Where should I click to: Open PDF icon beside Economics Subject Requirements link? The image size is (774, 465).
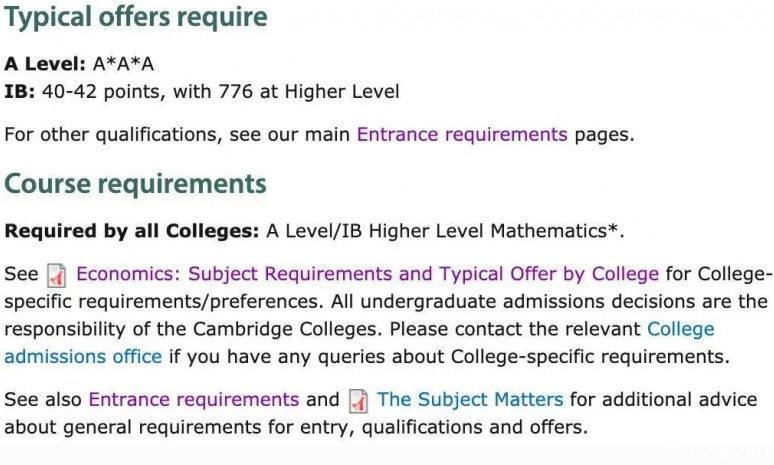pyautogui.click(x=56, y=275)
